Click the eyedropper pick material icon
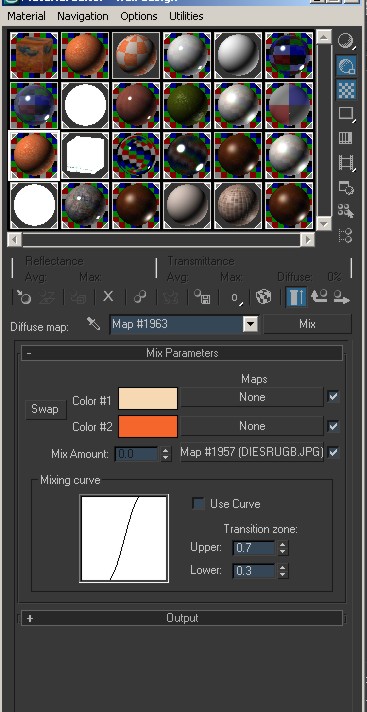The height and width of the screenshot is (712, 367). click(93, 324)
